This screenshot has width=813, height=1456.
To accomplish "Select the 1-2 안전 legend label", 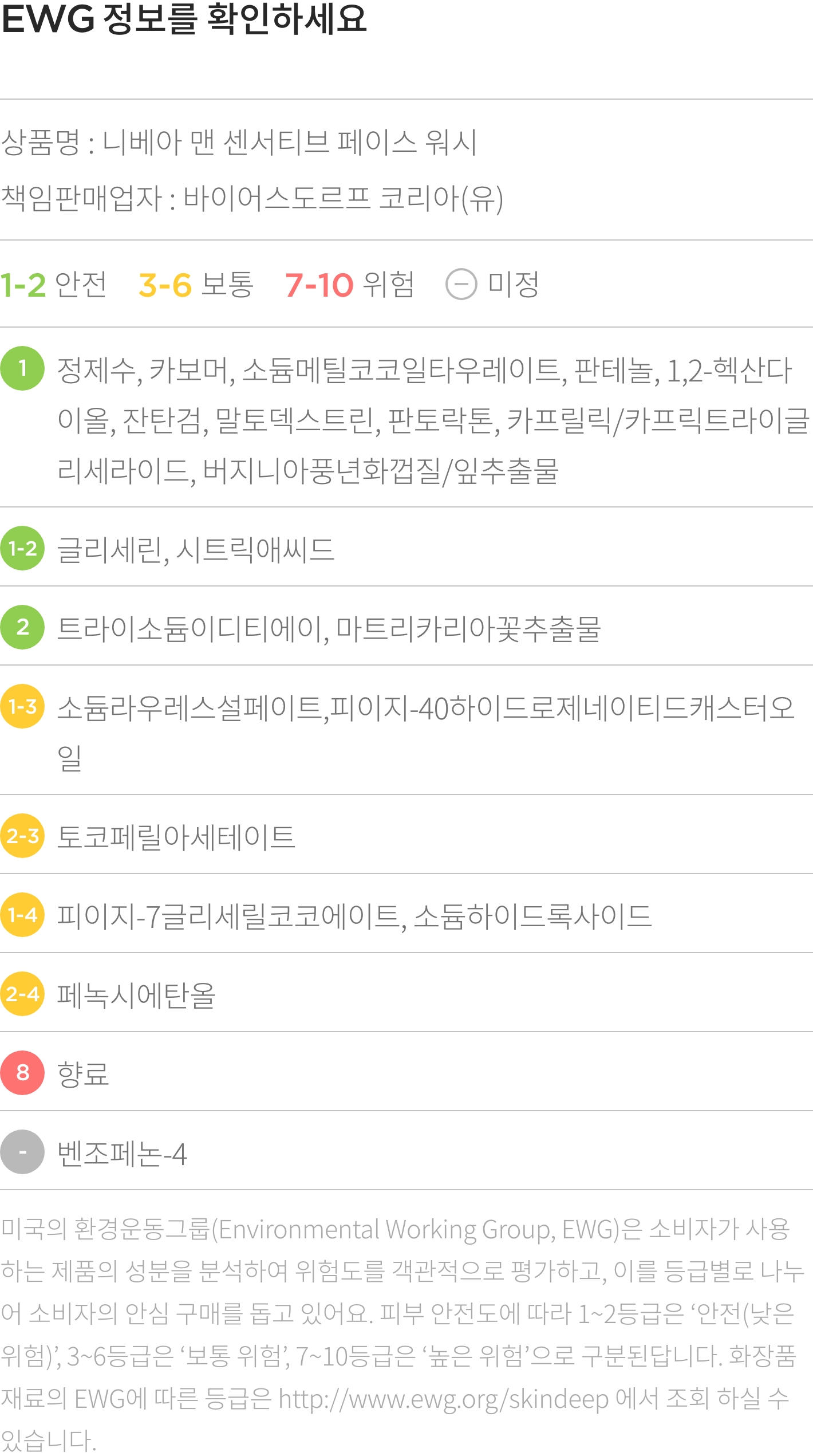I will (x=53, y=284).
